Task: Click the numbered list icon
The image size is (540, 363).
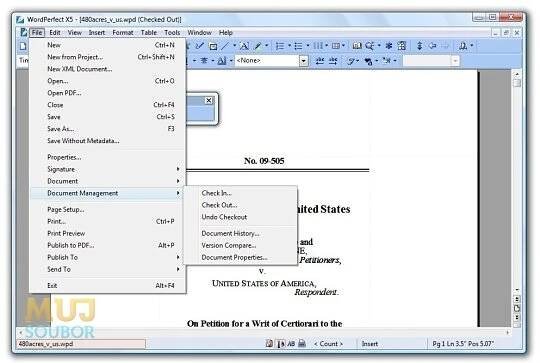Action: (280, 46)
